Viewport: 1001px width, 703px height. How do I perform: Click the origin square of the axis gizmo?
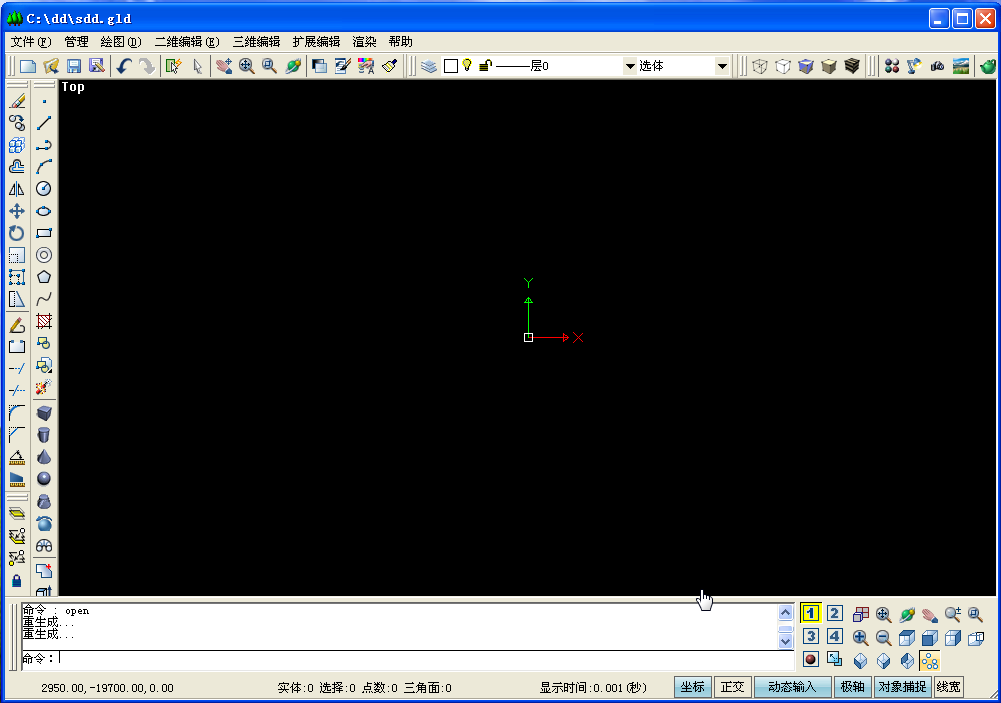pos(529,337)
